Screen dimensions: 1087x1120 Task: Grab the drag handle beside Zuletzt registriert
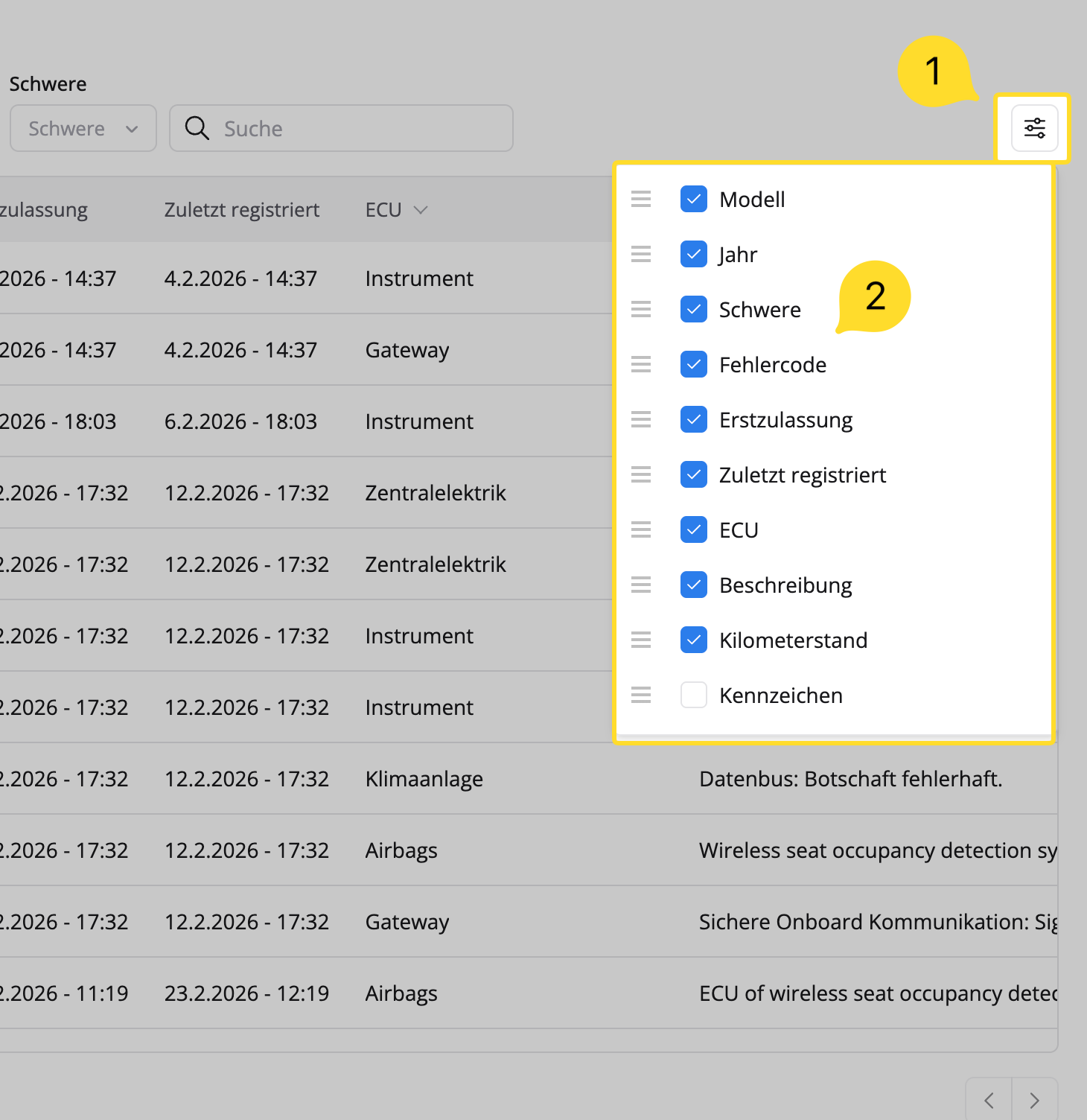point(641,474)
